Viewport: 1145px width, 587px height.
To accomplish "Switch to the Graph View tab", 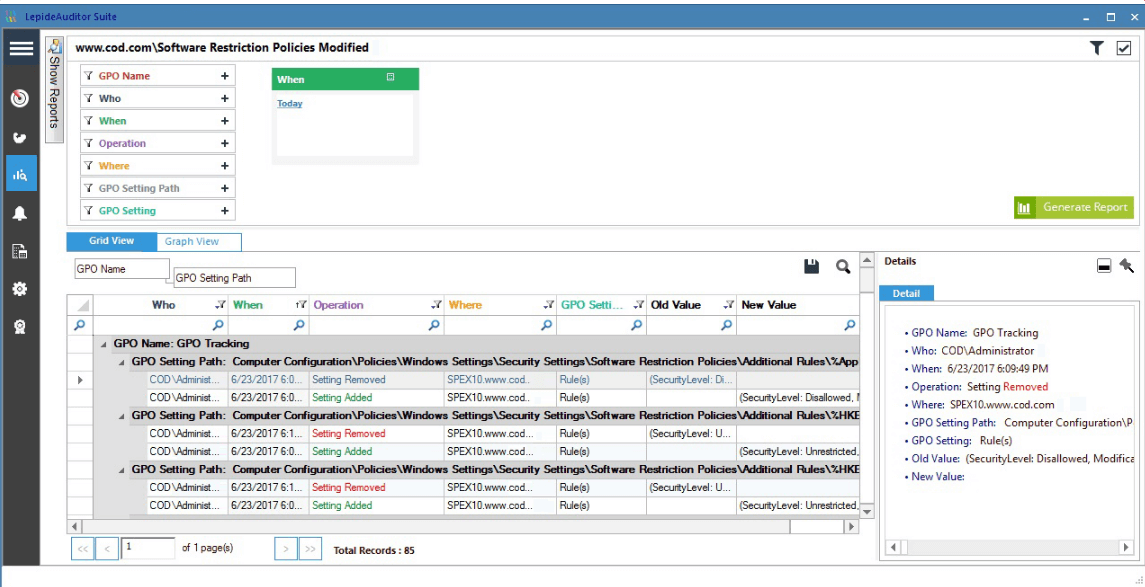I will pos(199,242).
